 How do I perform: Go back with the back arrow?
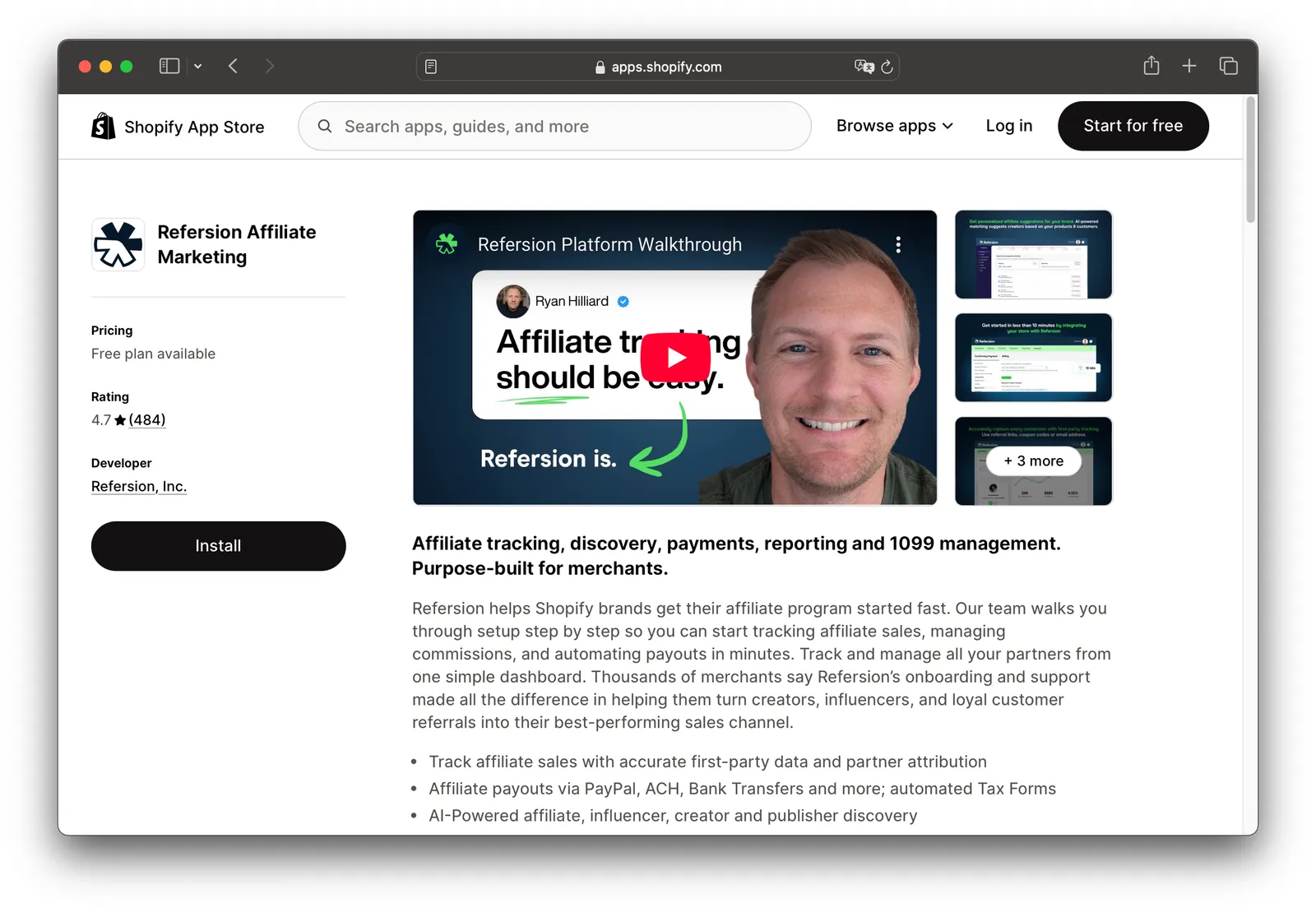234,66
